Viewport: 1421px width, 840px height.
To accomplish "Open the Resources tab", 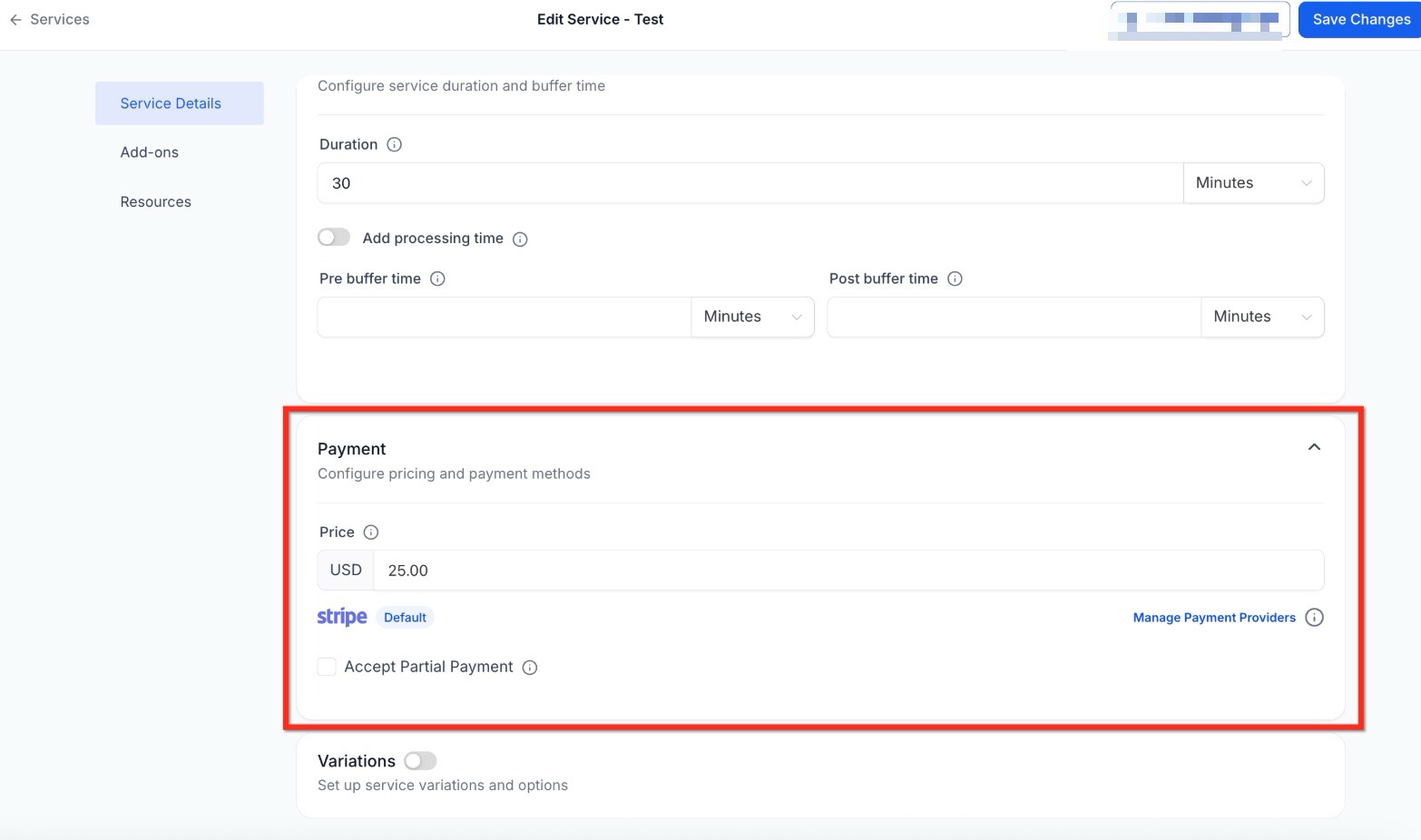I will (156, 202).
